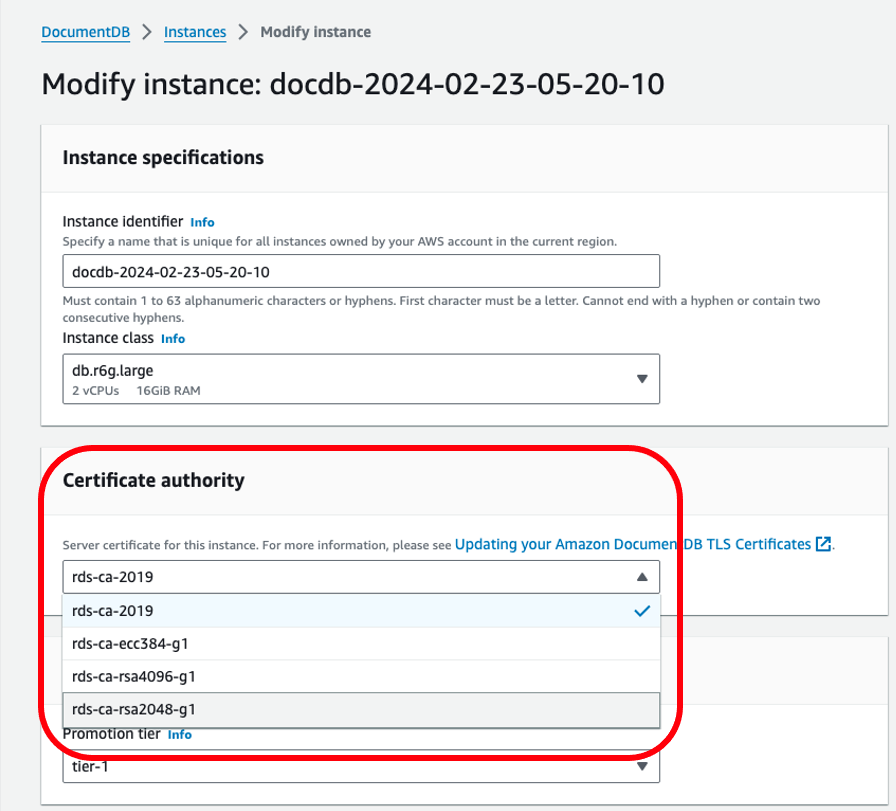Click external link icon after TLS Certificates
This screenshot has width=896, height=811.
[823, 544]
